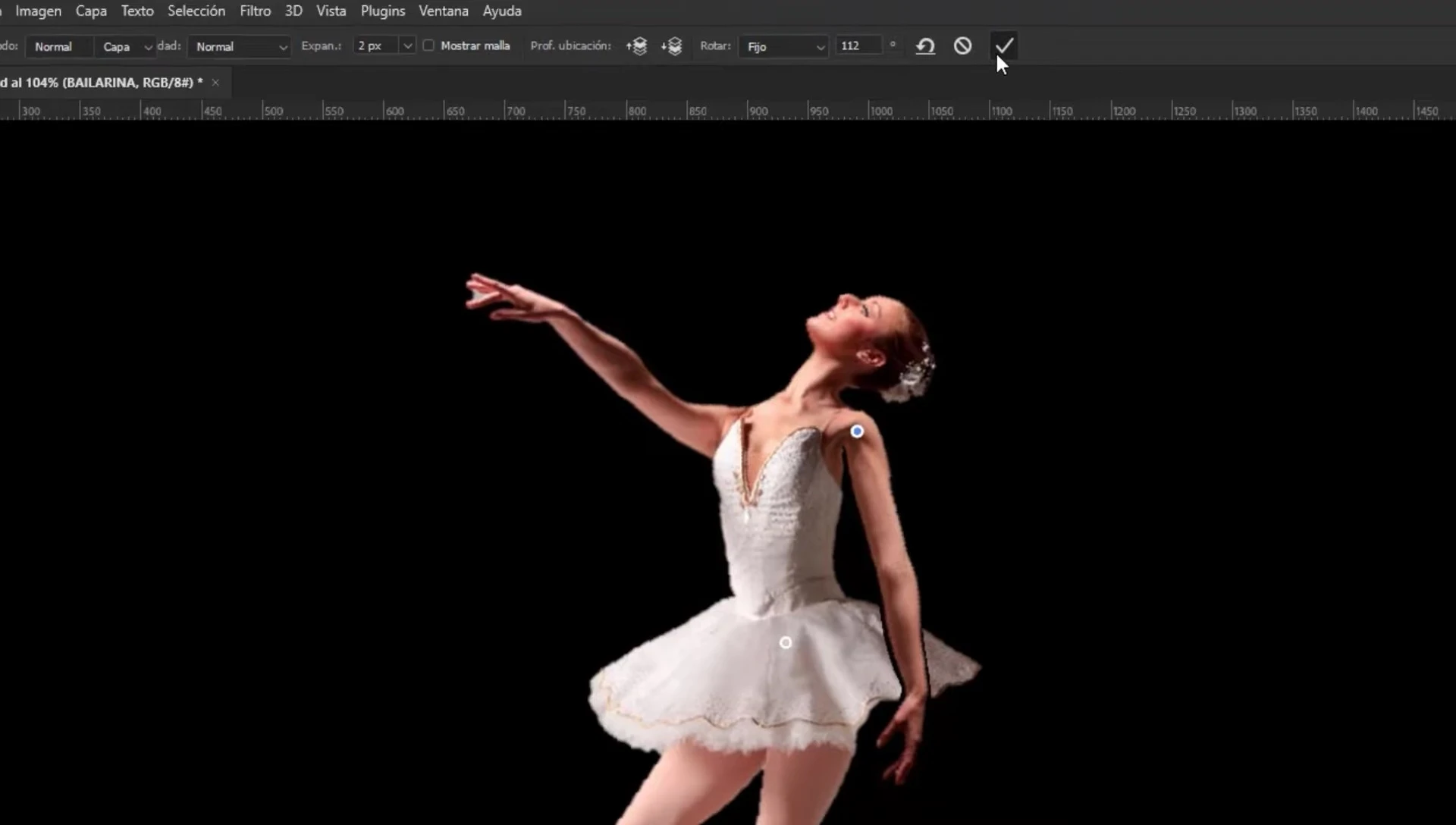Click the 1000 mark on horizontal ruler
Viewport: 1456px width, 825px height.
881,111
